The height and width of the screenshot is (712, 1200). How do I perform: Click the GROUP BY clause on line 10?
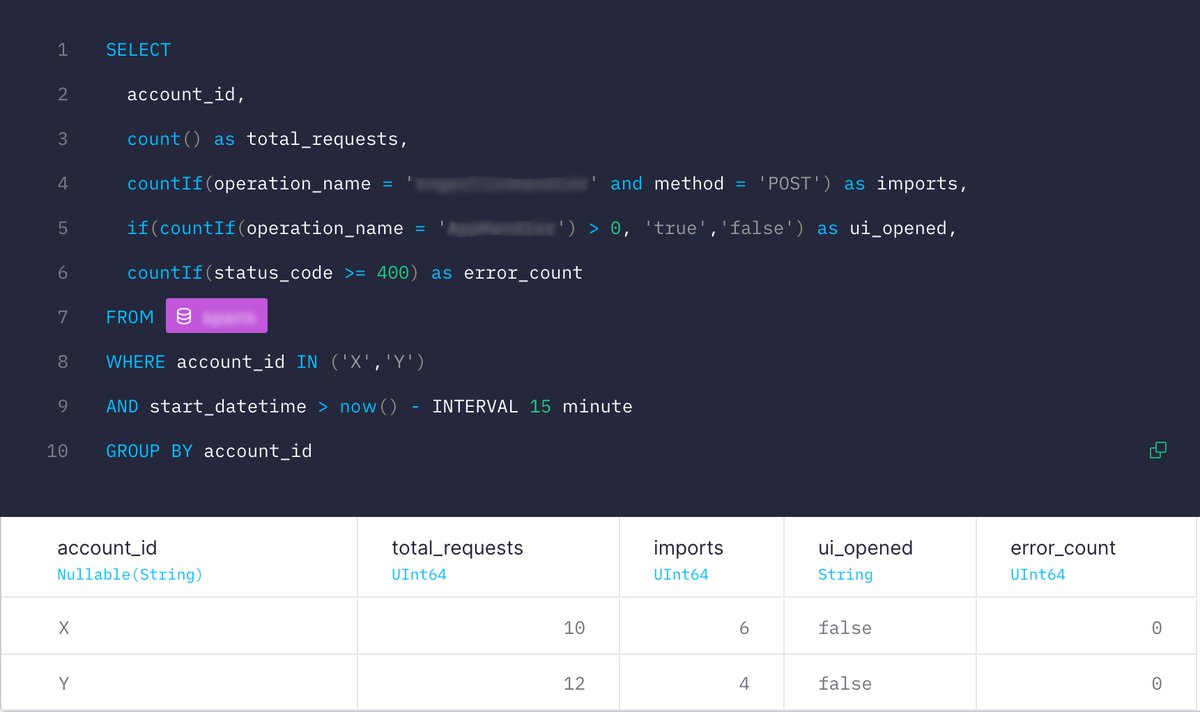(147, 450)
